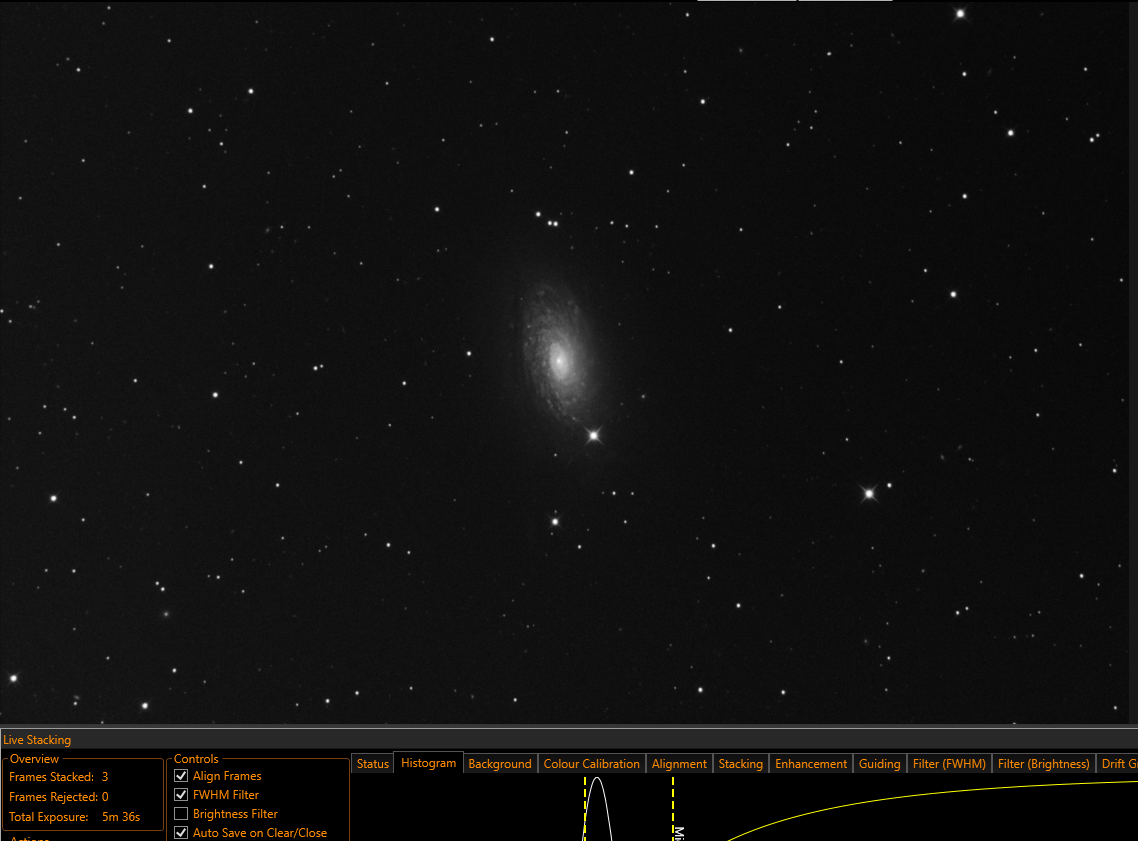This screenshot has width=1138, height=841.
Task: Switch to the Alignment tab
Action: (x=679, y=763)
